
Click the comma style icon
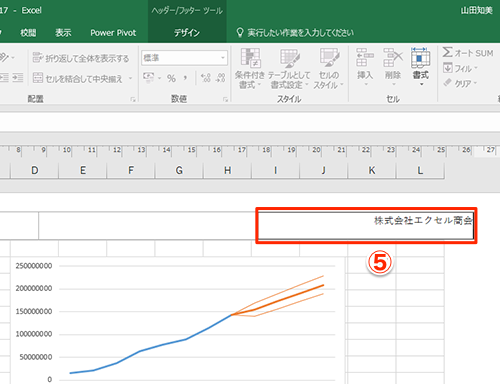(x=185, y=78)
